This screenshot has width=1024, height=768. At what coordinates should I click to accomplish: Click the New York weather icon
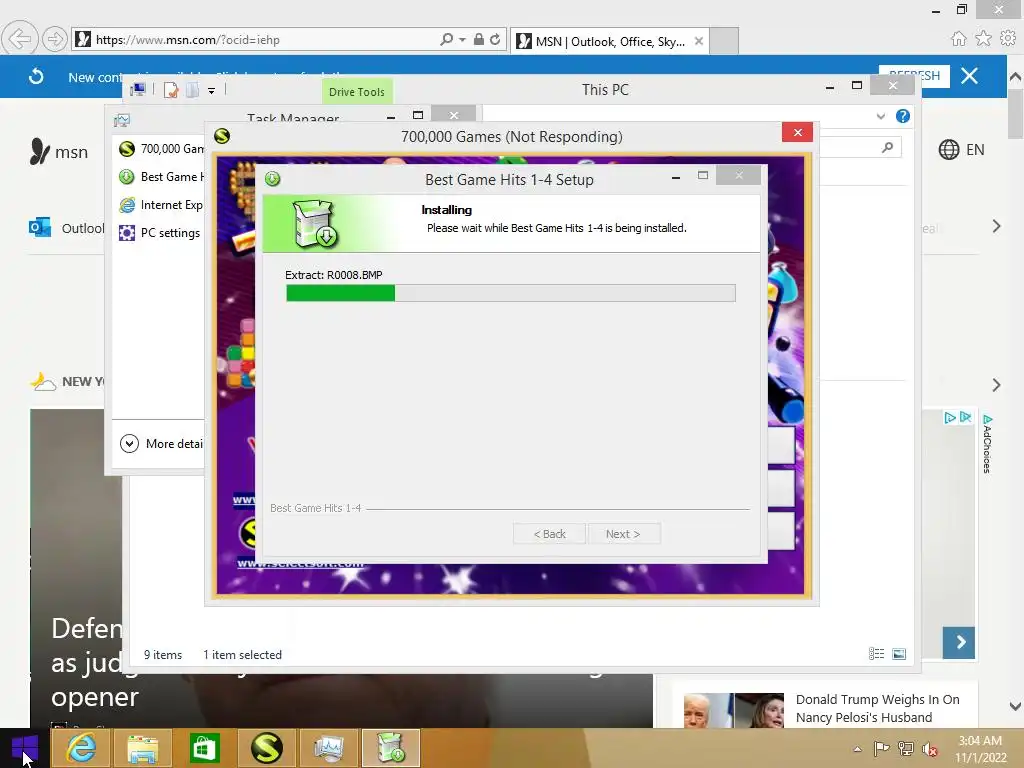(x=43, y=381)
